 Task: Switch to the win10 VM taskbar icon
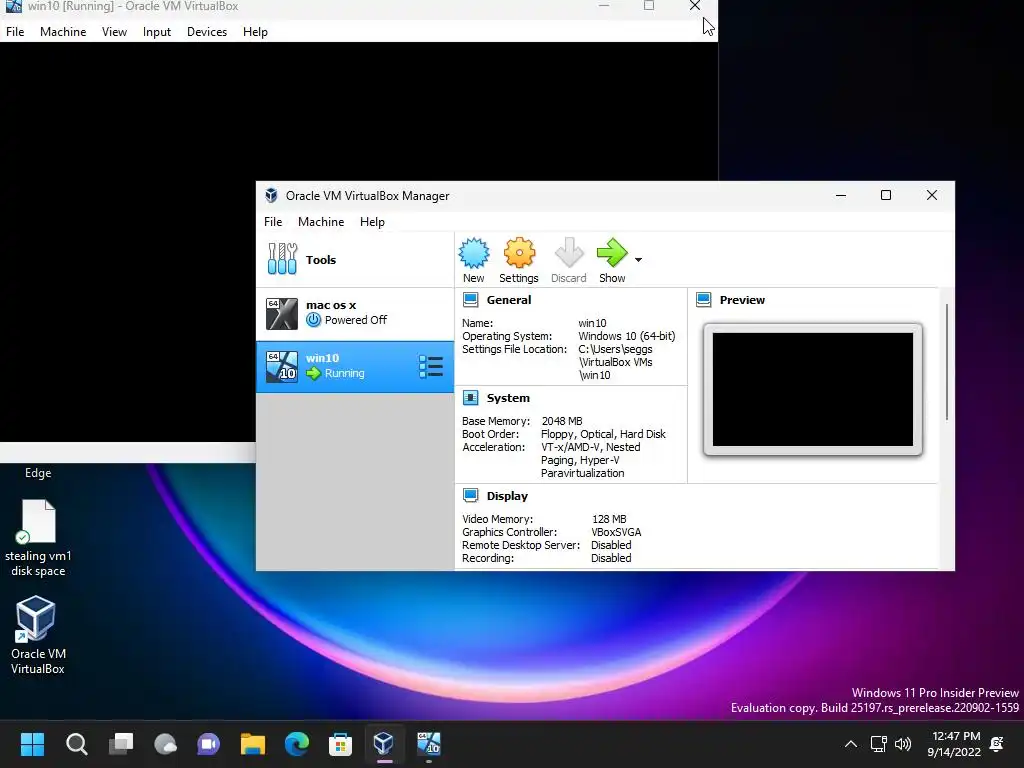pyautogui.click(x=428, y=744)
